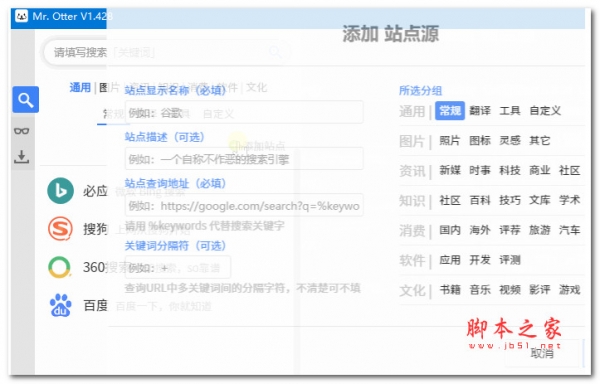Select the 科技 group option
Image resolution: width=600 pixels, height=384 pixels.
pyautogui.click(x=510, y=170)
